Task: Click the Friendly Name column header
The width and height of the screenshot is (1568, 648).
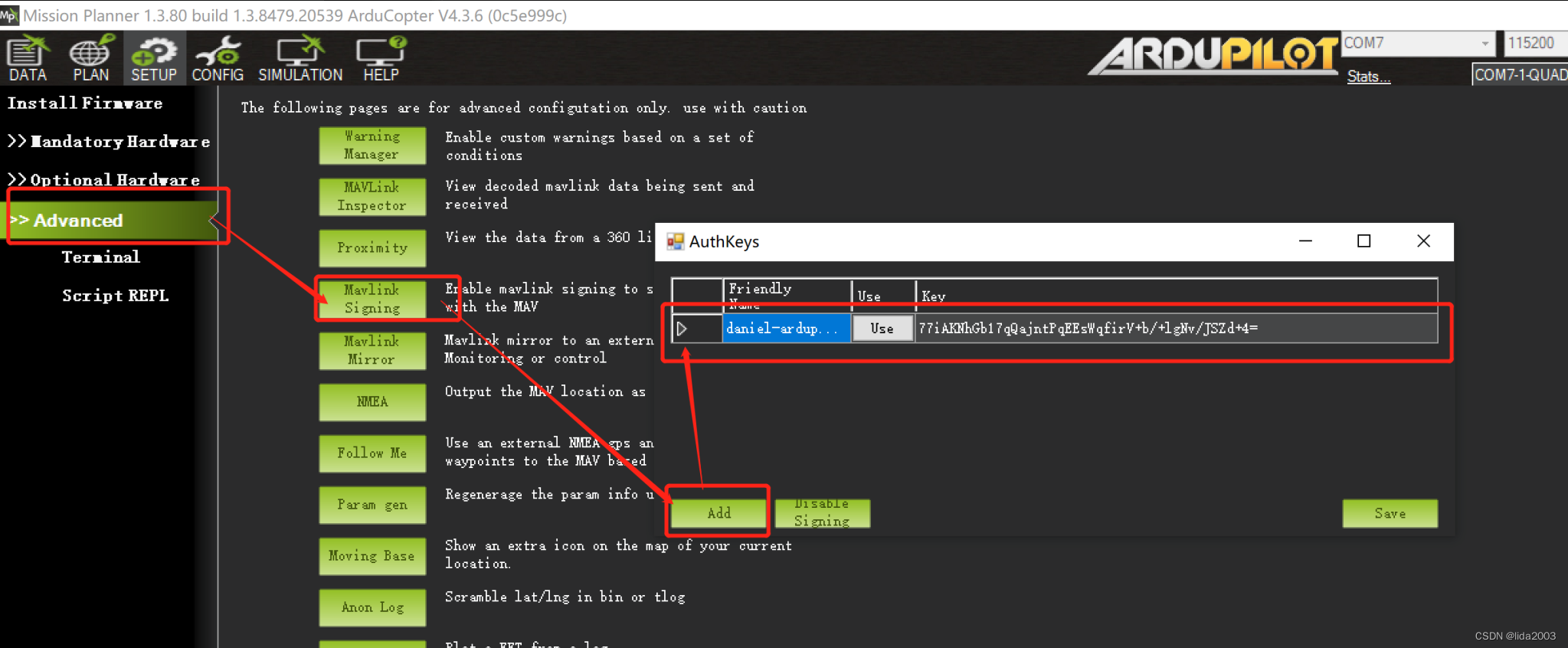Action: click(x=787, y=296)
